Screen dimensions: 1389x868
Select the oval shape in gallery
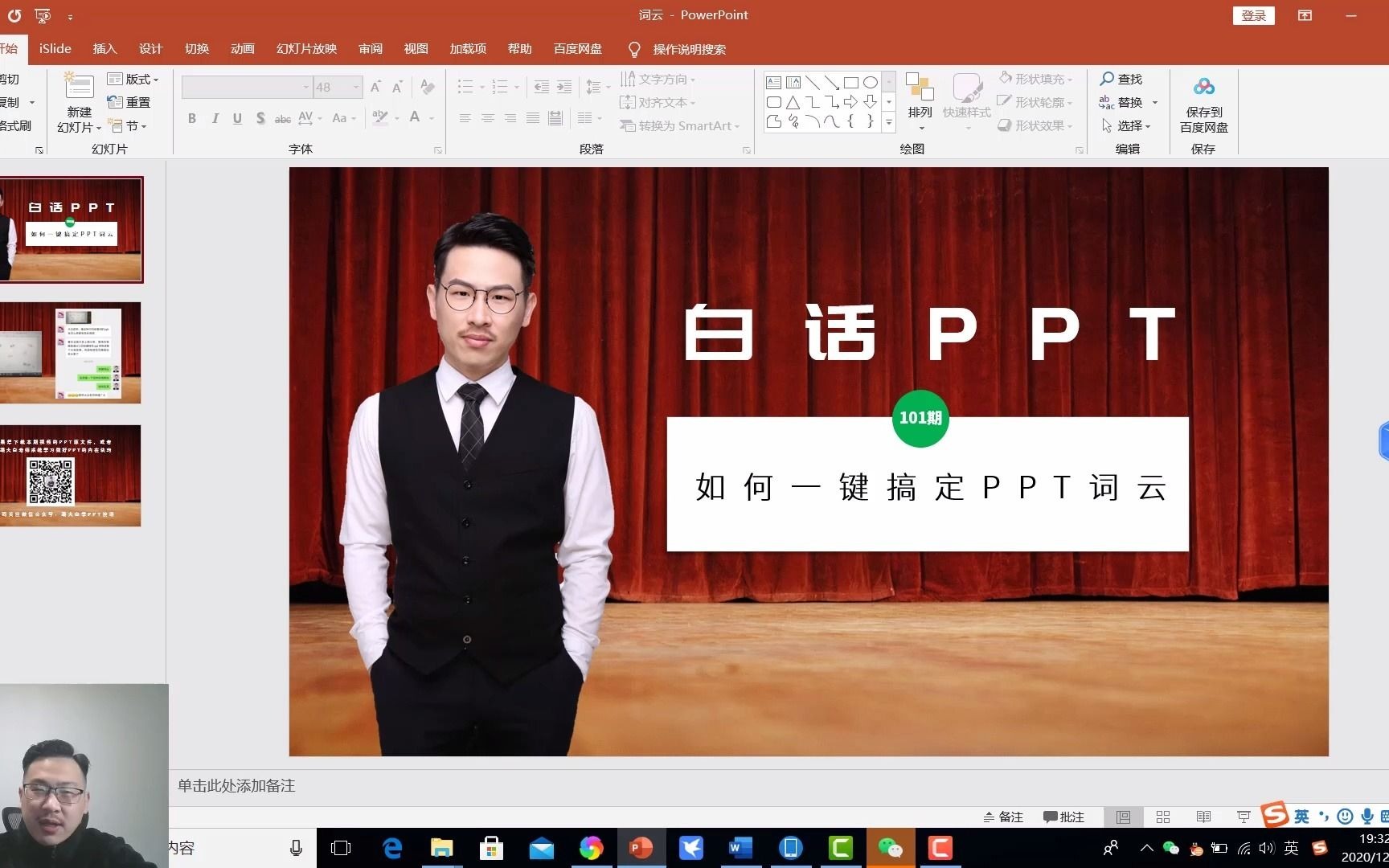pos(870,83)
